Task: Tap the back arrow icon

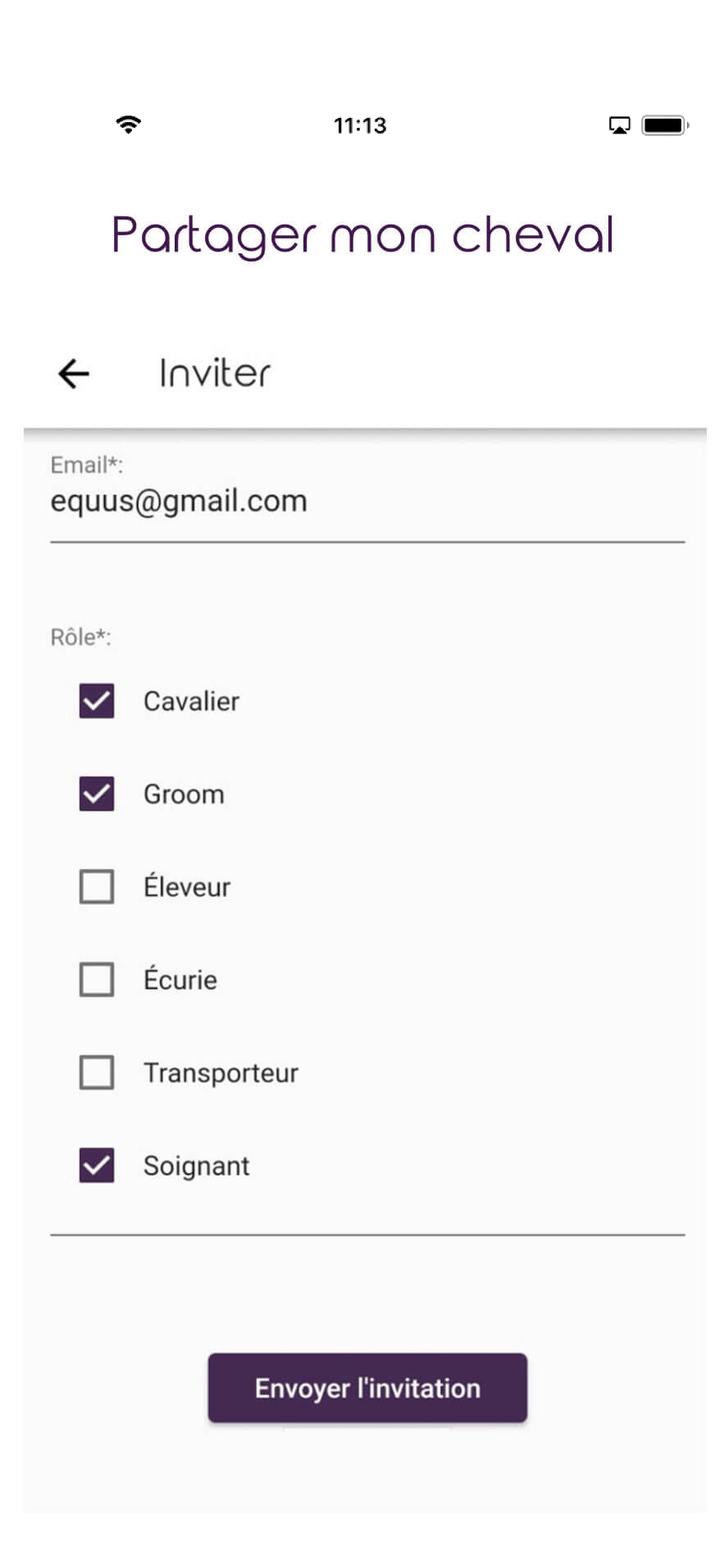Action: click(x=73, y=374)
